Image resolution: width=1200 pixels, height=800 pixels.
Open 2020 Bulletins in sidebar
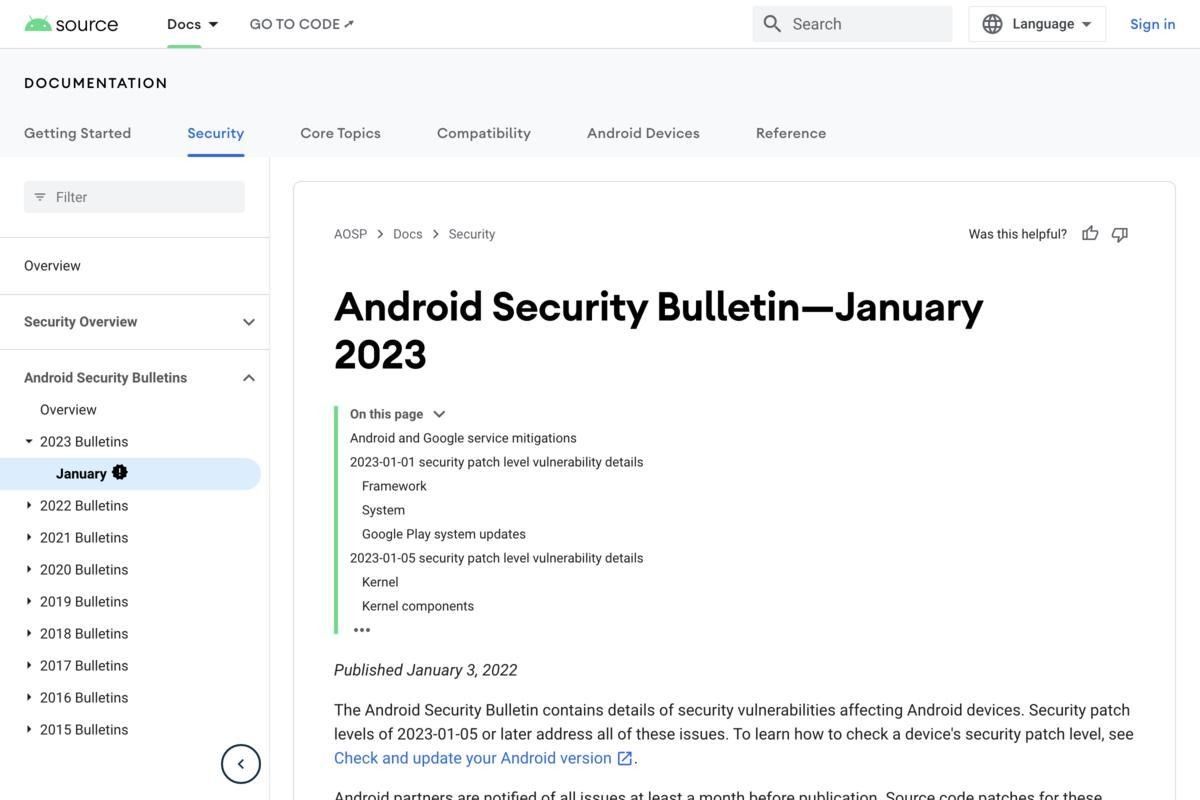tap(84, 570)
